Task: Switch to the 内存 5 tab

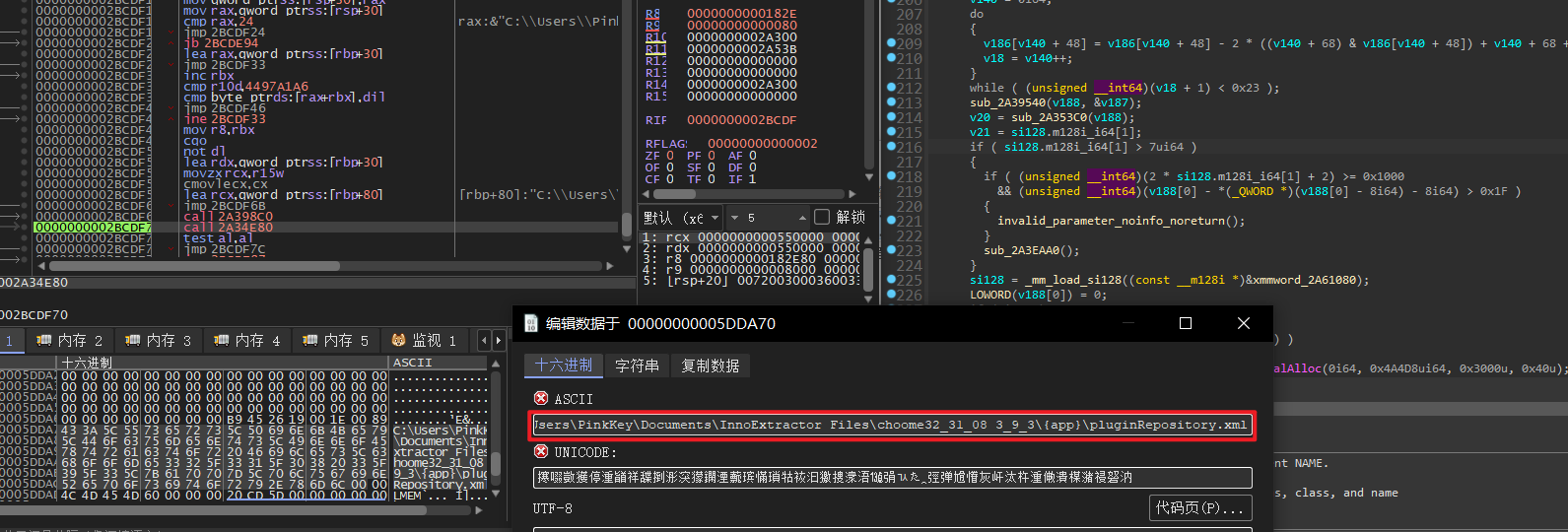Action: pos(335,340)
